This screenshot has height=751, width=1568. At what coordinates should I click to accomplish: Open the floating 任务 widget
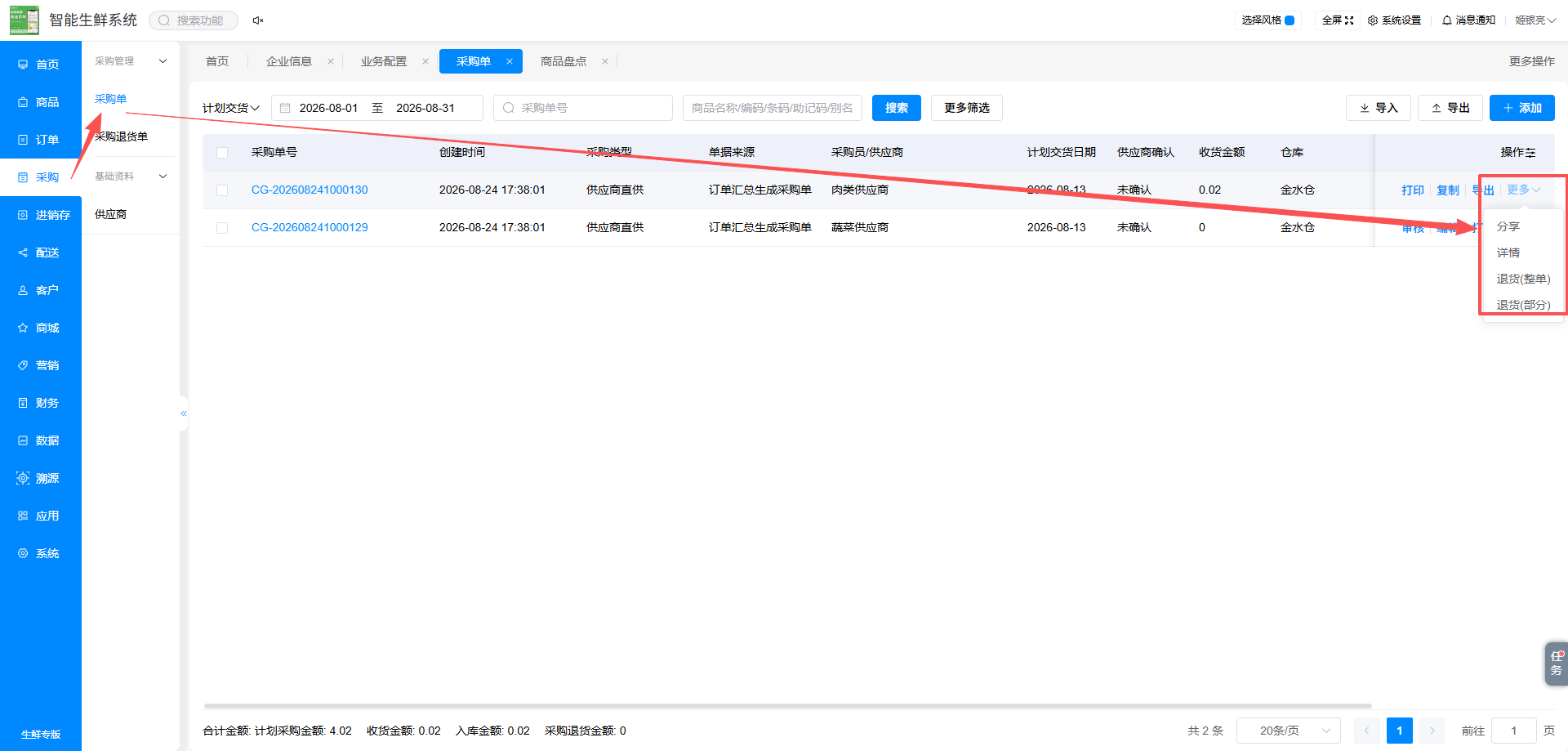coord(1556,663)
